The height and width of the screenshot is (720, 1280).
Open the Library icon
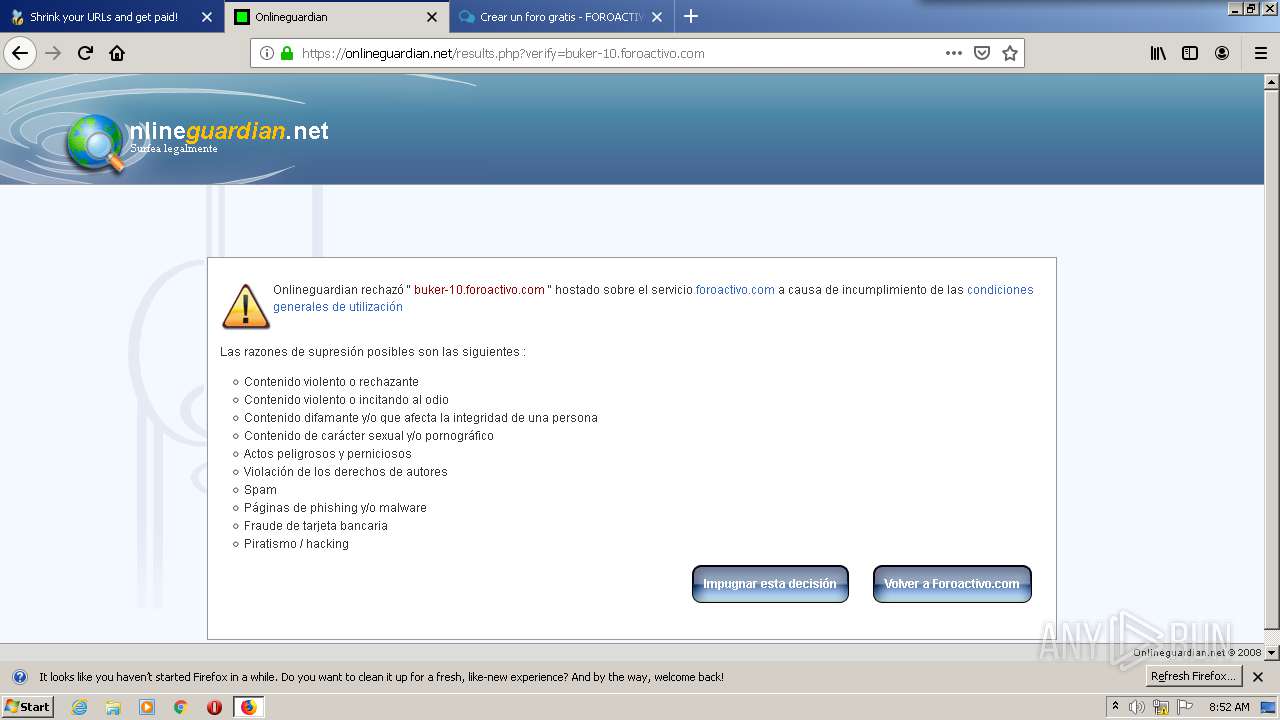[x=1158, y=53]
